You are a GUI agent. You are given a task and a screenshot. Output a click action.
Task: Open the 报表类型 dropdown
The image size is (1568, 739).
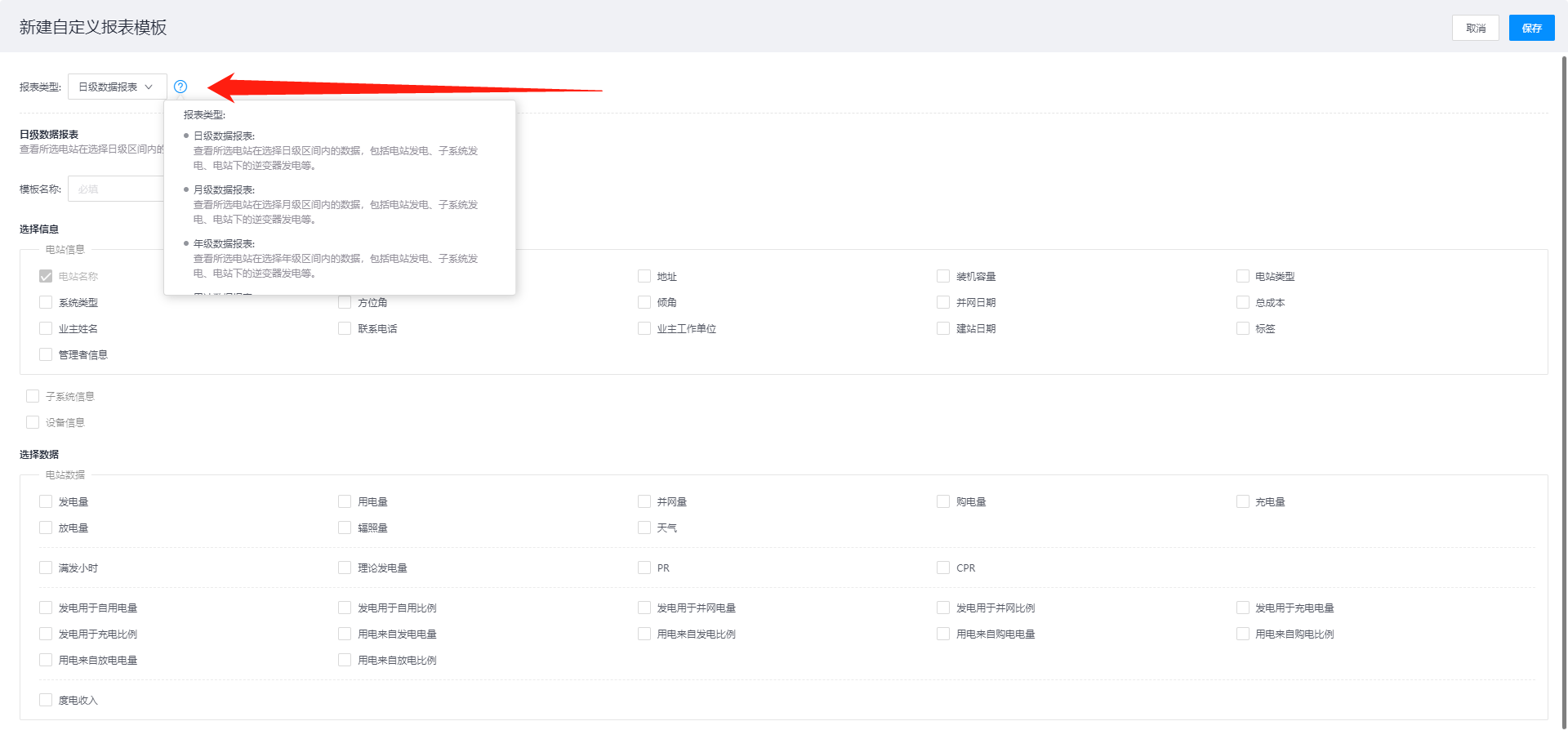117,87
